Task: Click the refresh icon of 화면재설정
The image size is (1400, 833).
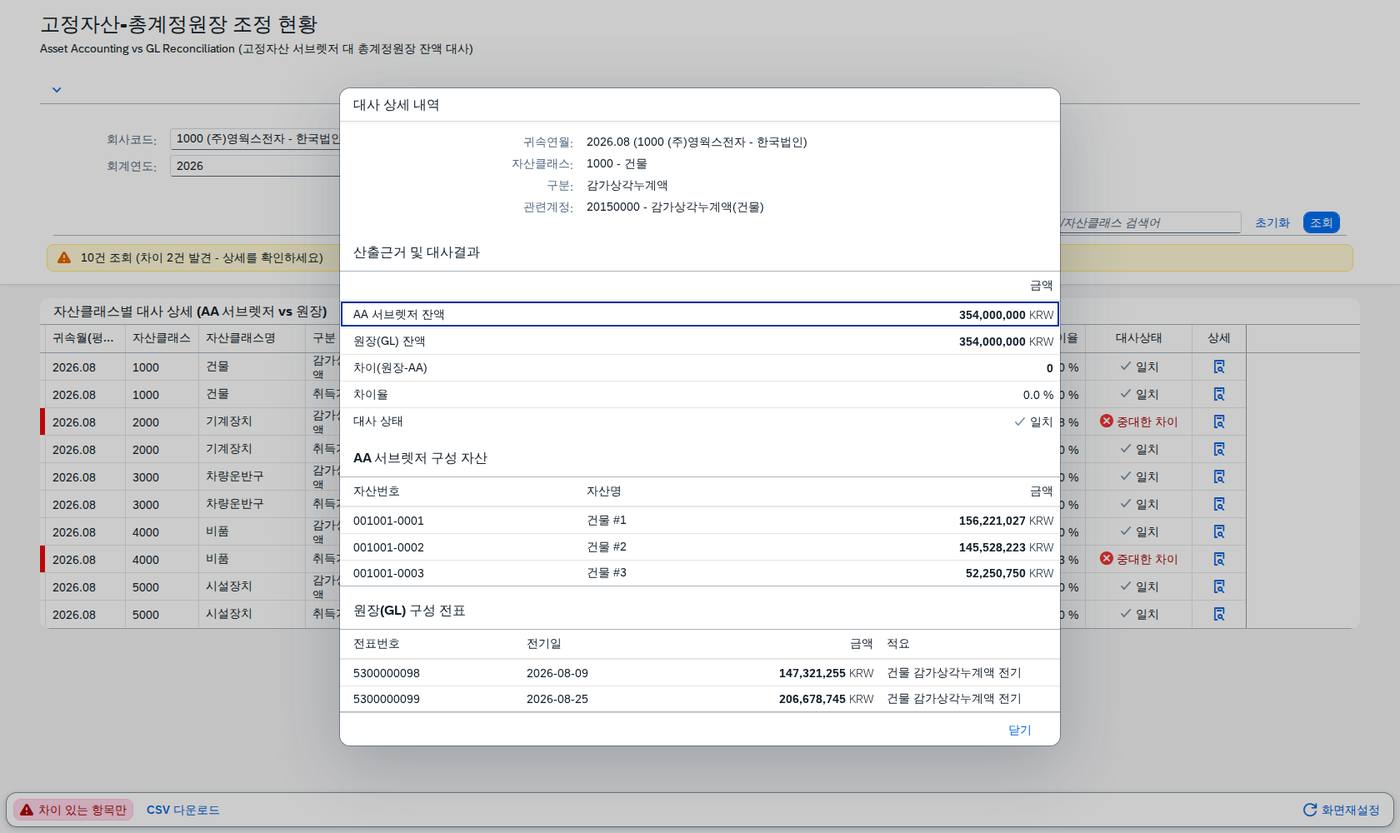Action: click(1309, 810)
